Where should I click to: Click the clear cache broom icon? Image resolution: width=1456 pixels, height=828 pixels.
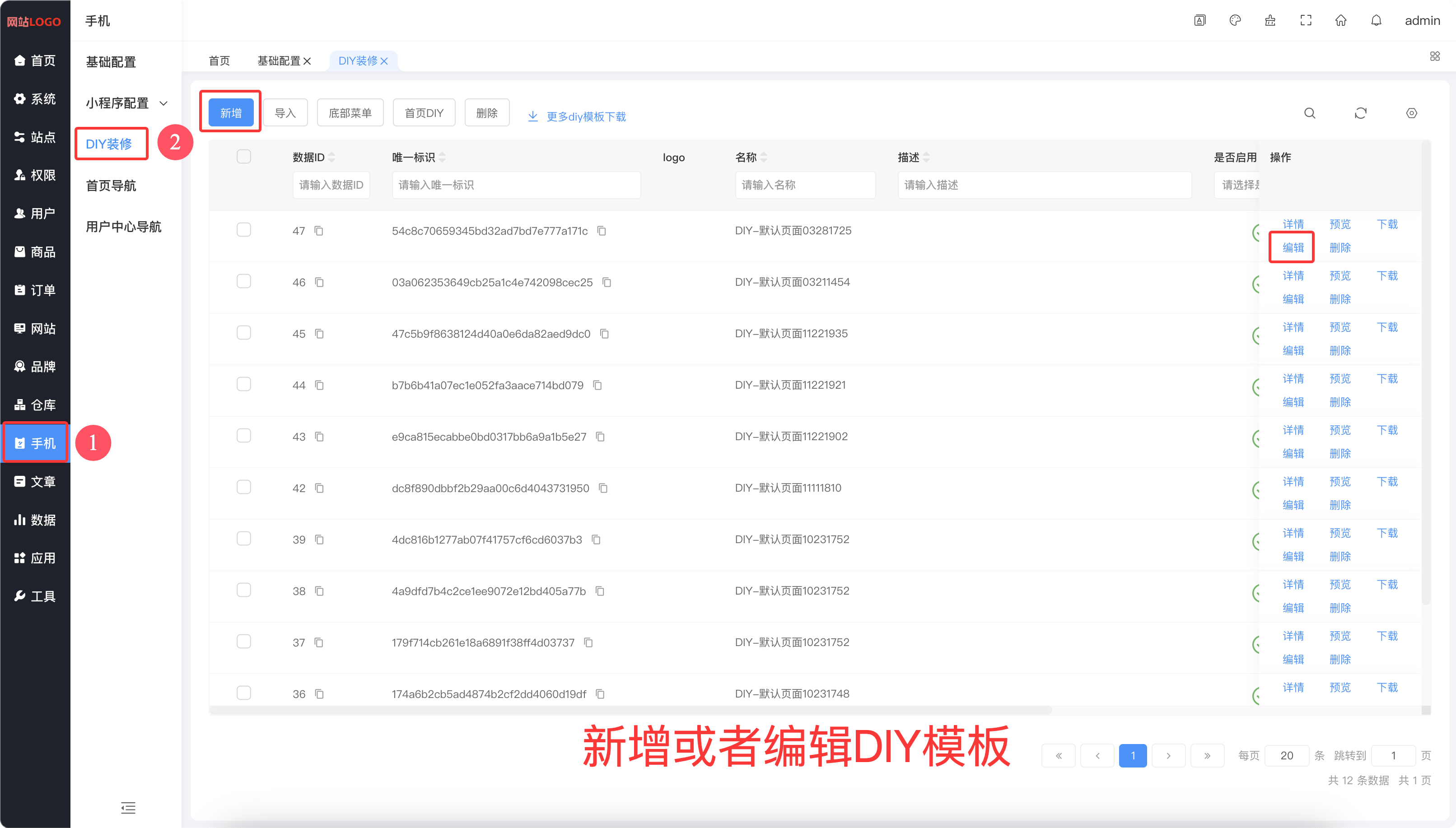pos(1270,20)
